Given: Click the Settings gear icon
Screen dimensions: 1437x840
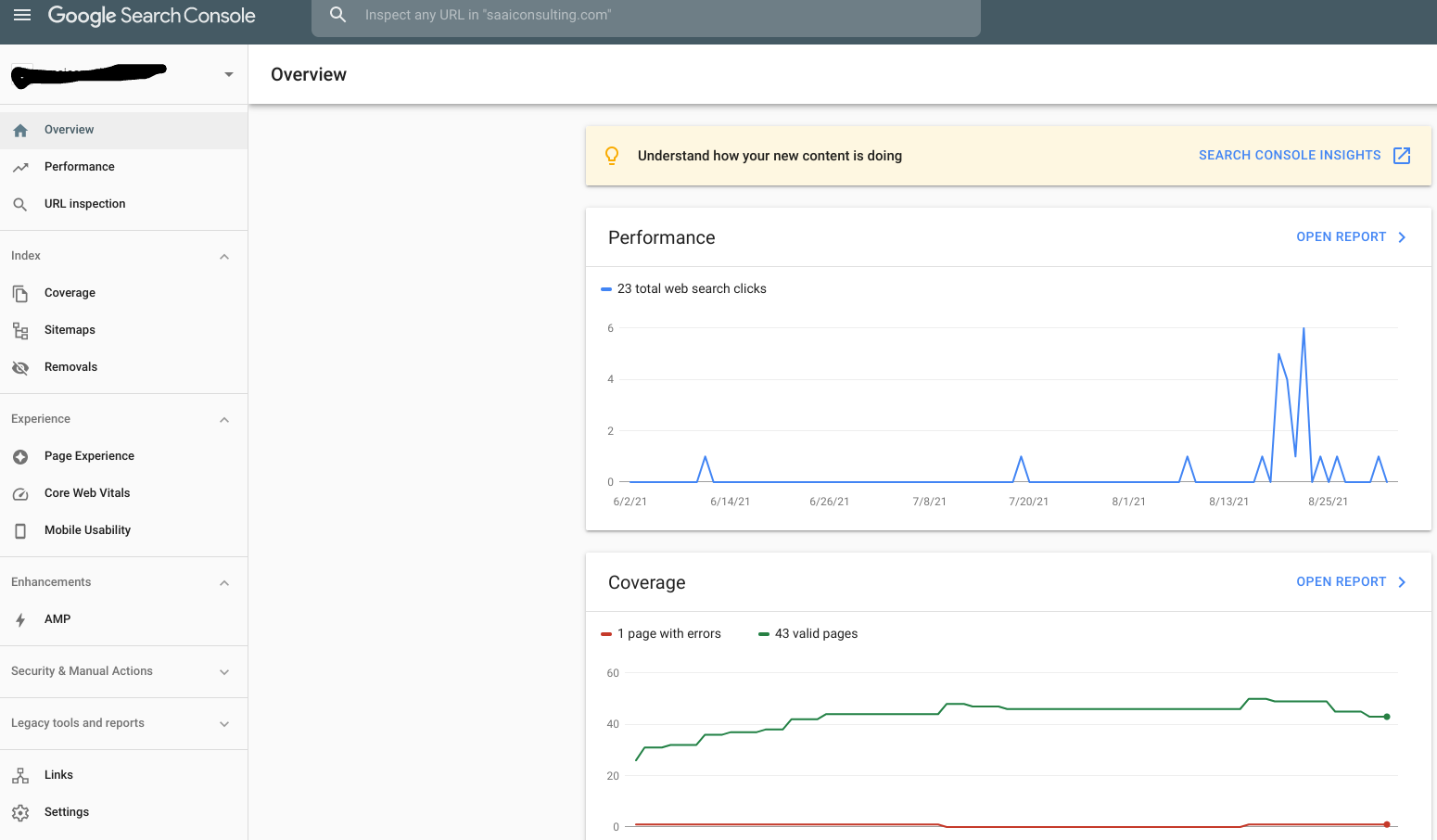Looking at the screenshot, I should tap(20, 813).
